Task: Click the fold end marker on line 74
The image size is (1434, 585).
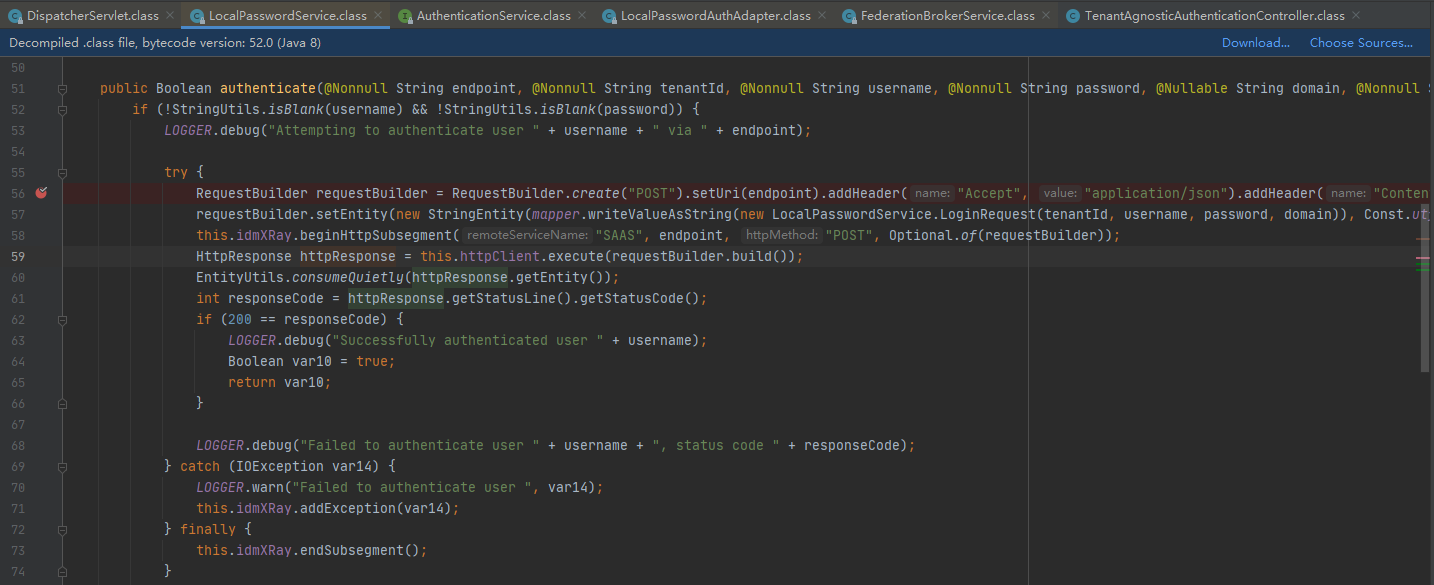Action: [x=62, y=571]
